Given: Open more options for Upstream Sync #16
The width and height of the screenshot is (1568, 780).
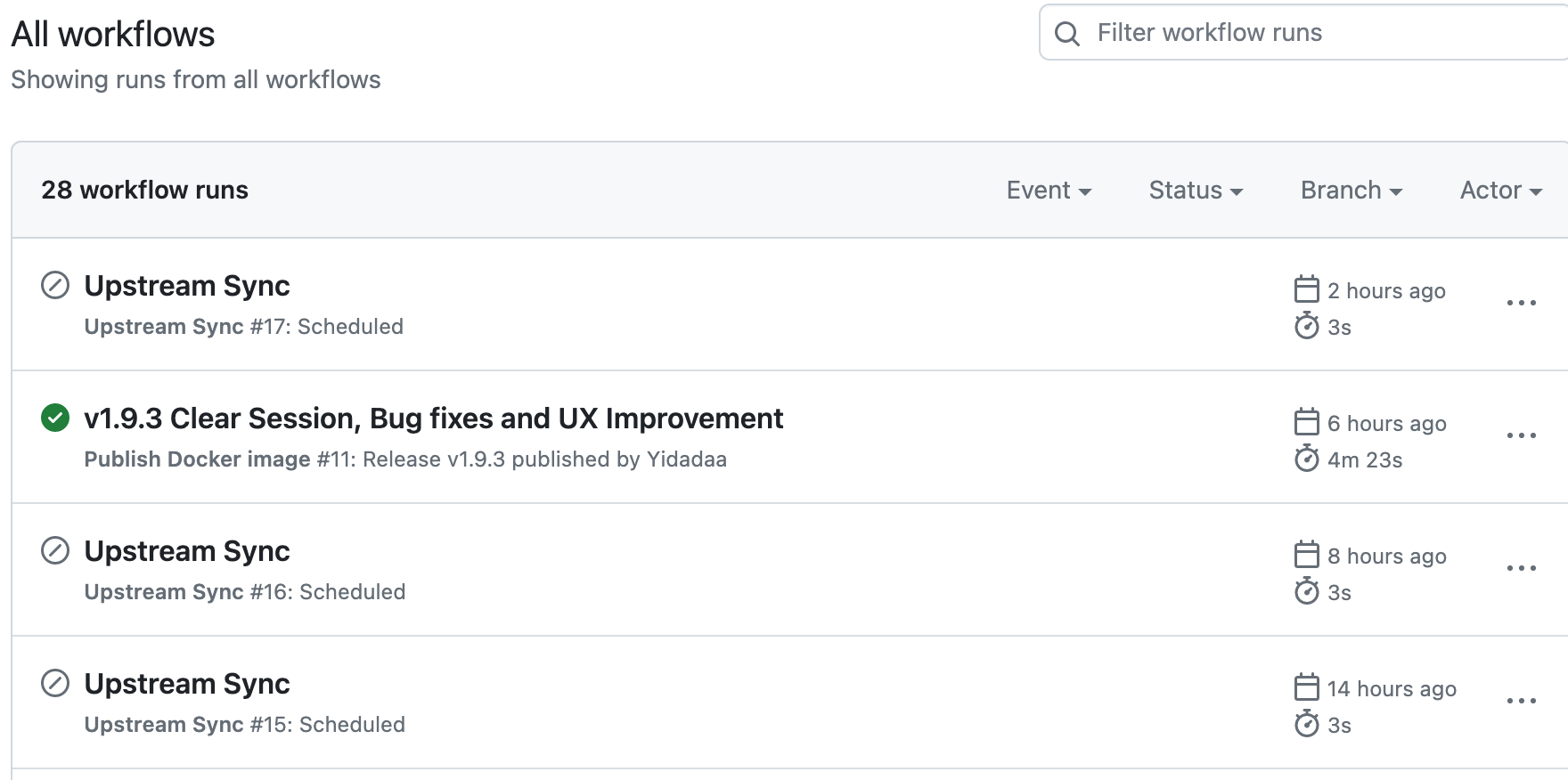Looking at the screenshot, I should pyautogui.click(x=1521, y=568).
